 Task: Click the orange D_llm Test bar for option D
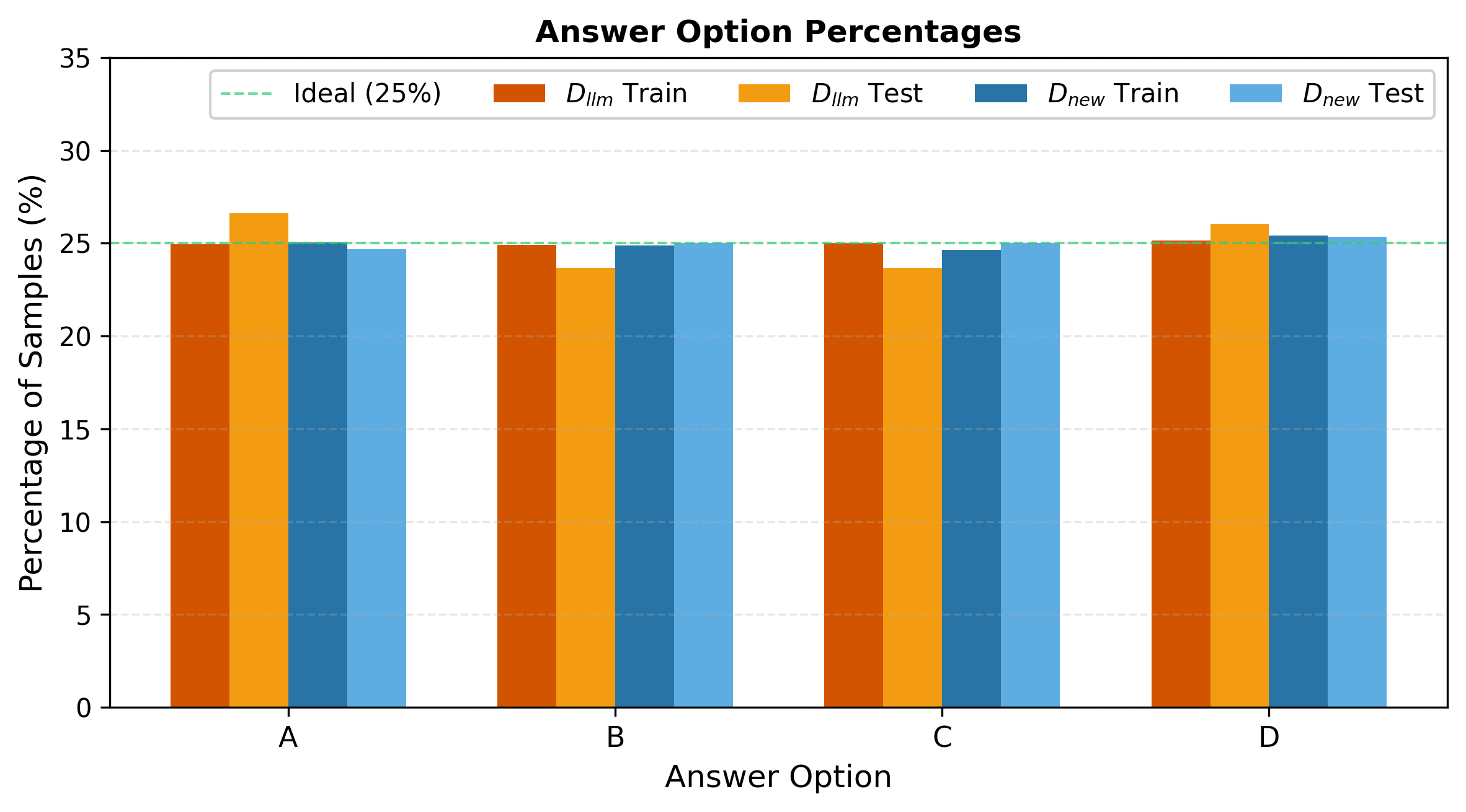1239,465
